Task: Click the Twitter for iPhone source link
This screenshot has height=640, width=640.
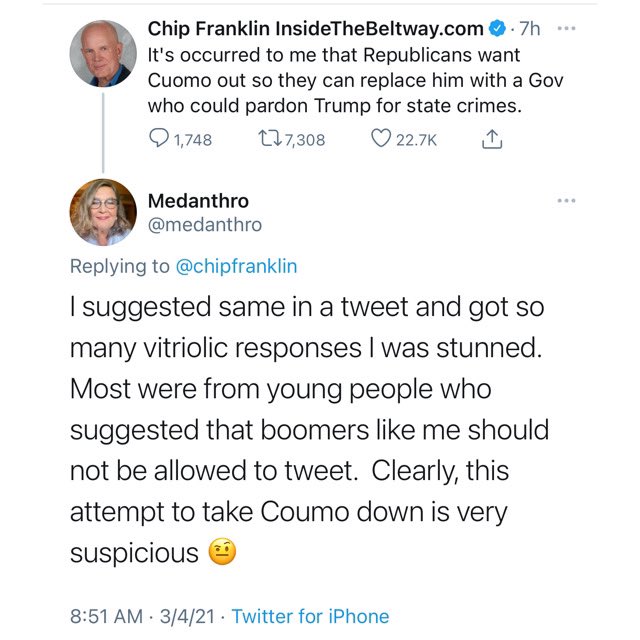Action: [310, 616]
